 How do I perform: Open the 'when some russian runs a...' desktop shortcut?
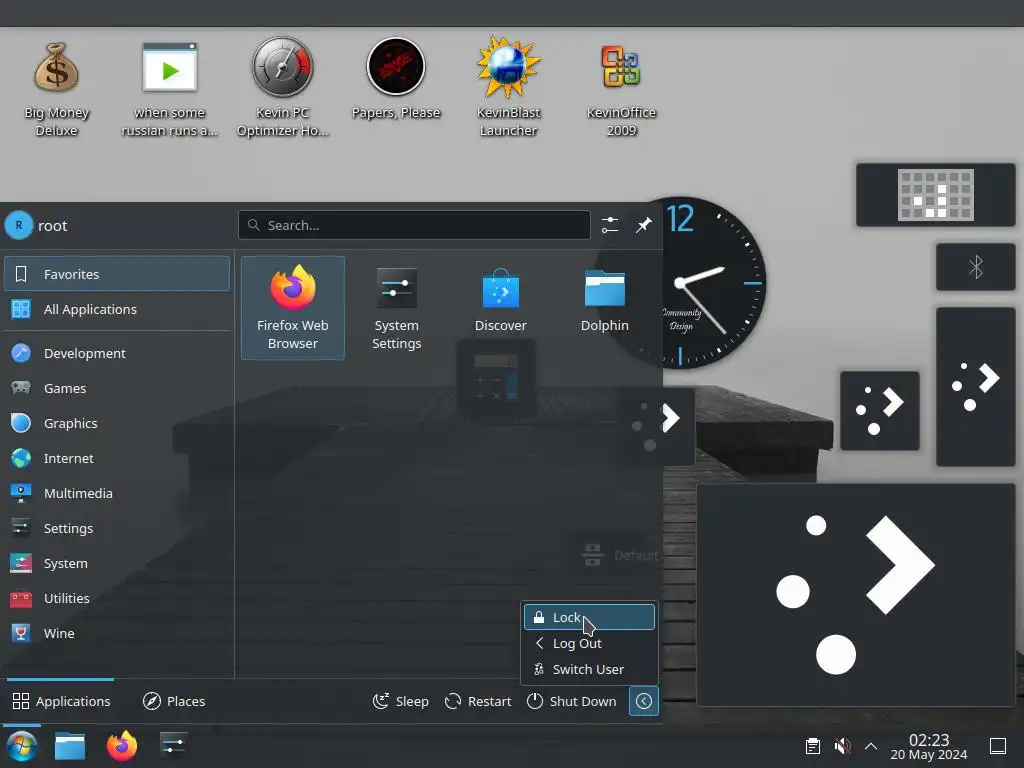click(x=169, y=89)
